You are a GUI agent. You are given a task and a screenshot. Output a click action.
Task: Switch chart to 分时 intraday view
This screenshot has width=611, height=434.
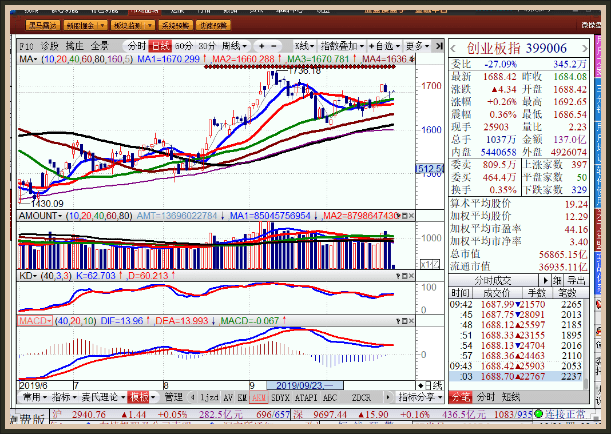136,46
